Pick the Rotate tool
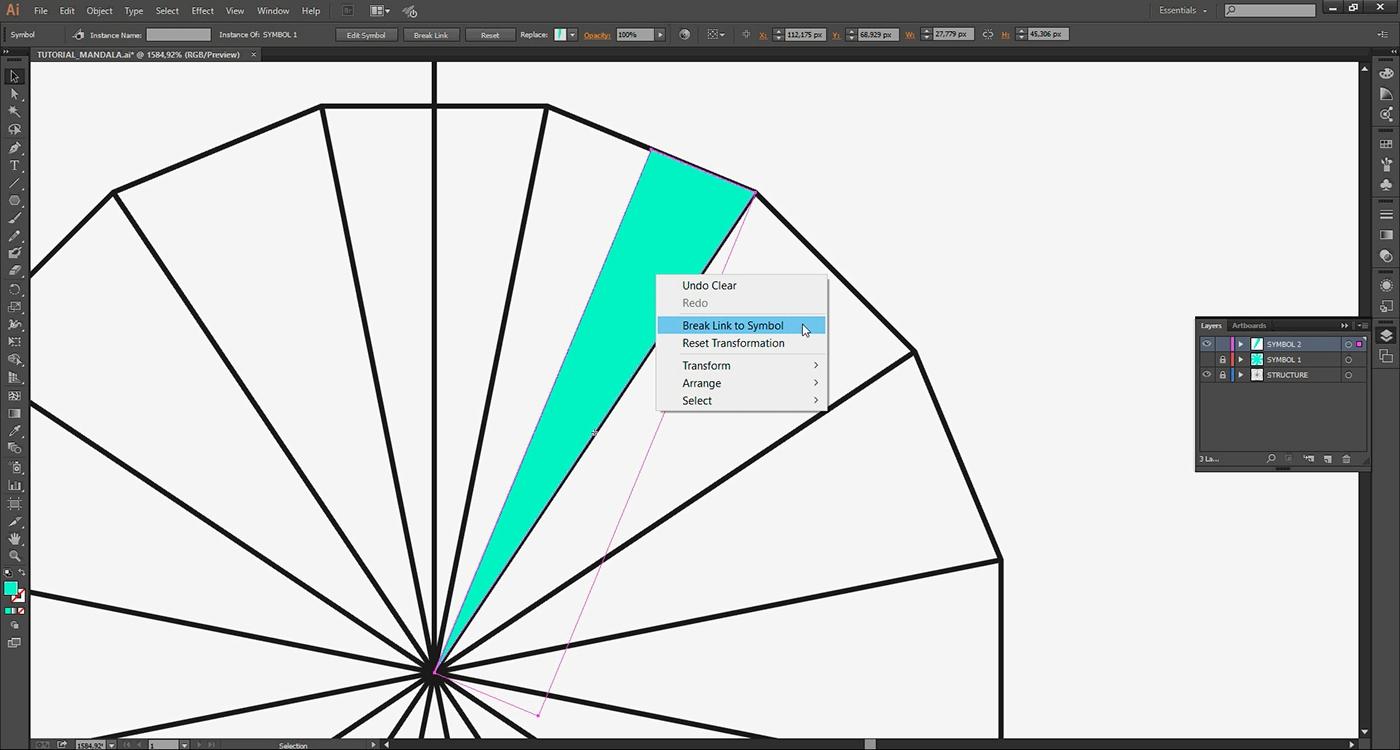 (14, 289)
